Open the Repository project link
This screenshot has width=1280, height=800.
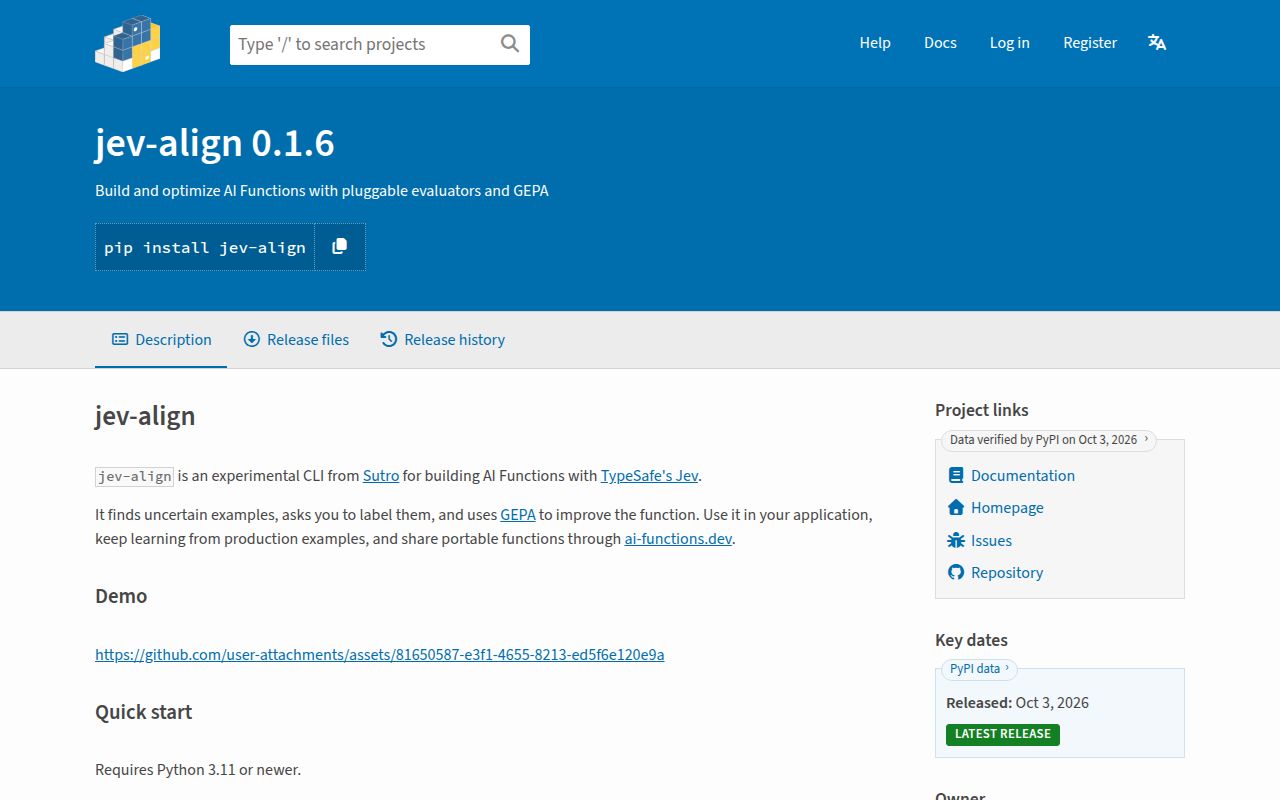click(x=1007, y=573)
